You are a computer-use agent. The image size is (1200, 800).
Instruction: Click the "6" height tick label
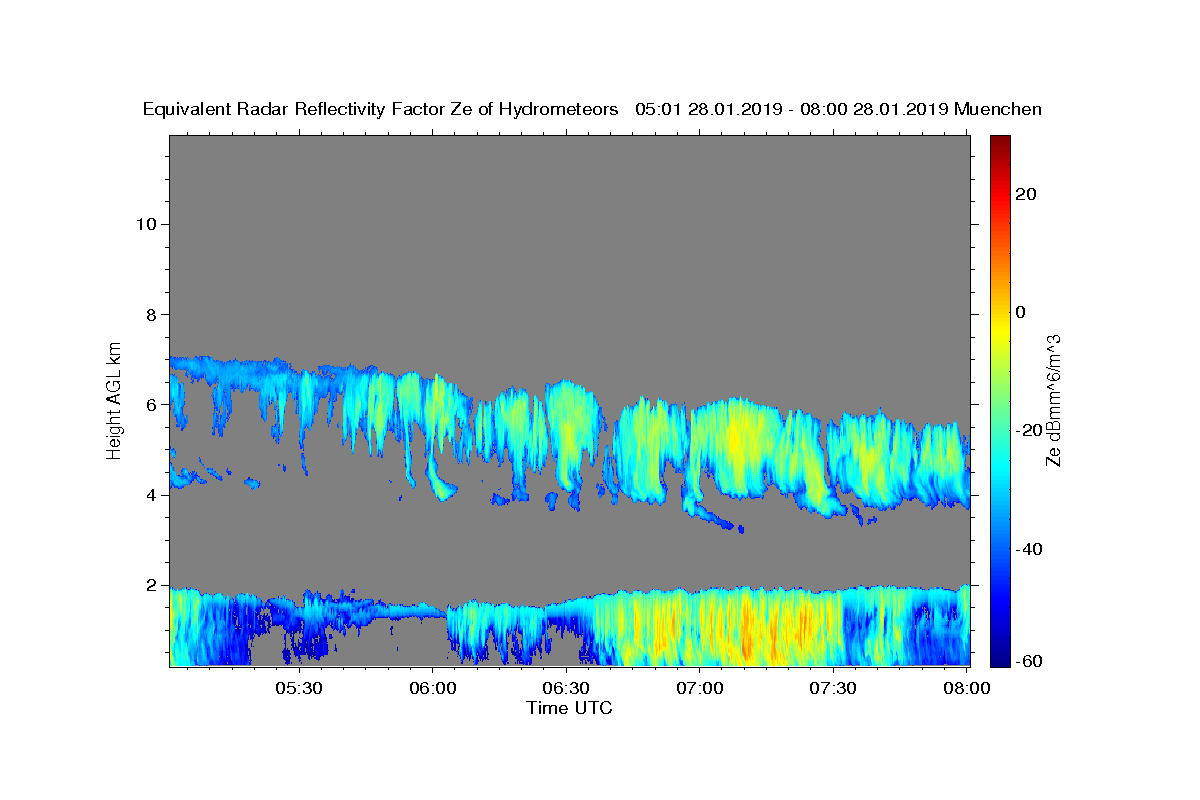click(151, 404)
